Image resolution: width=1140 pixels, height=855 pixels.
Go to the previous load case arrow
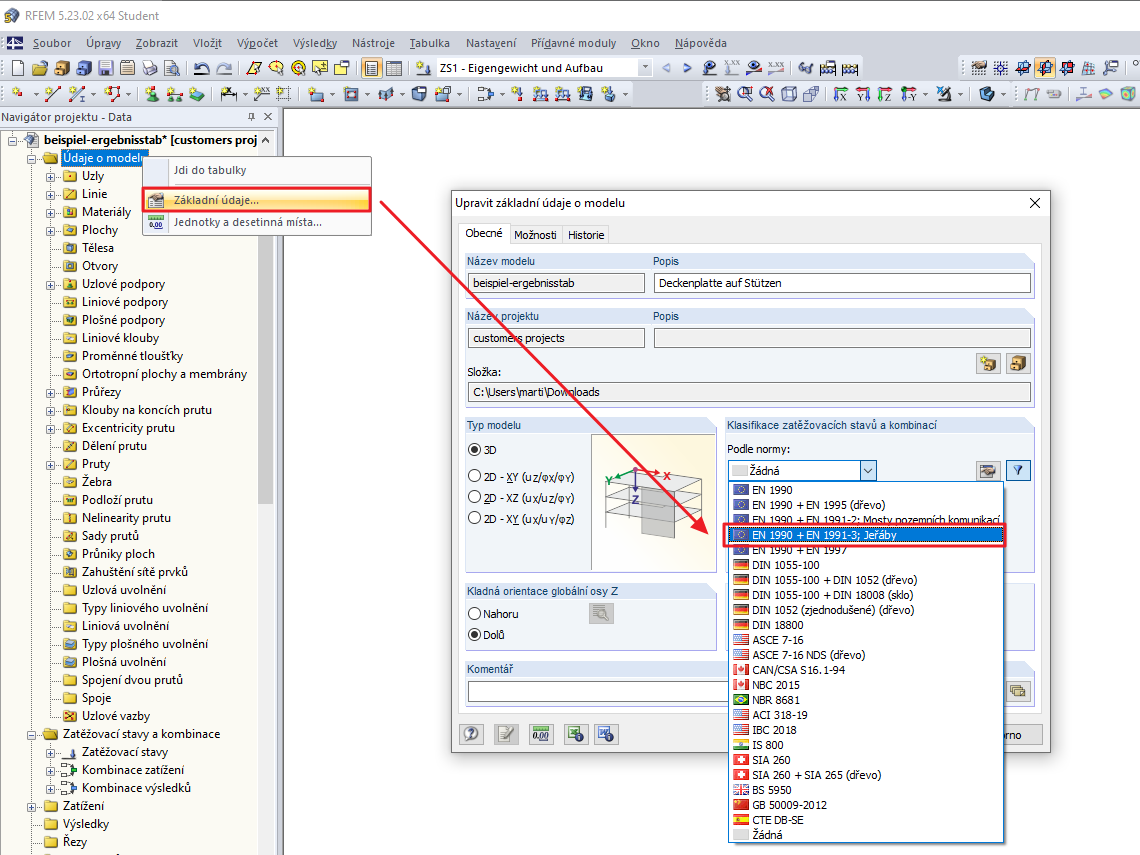[x=666, y=68]
